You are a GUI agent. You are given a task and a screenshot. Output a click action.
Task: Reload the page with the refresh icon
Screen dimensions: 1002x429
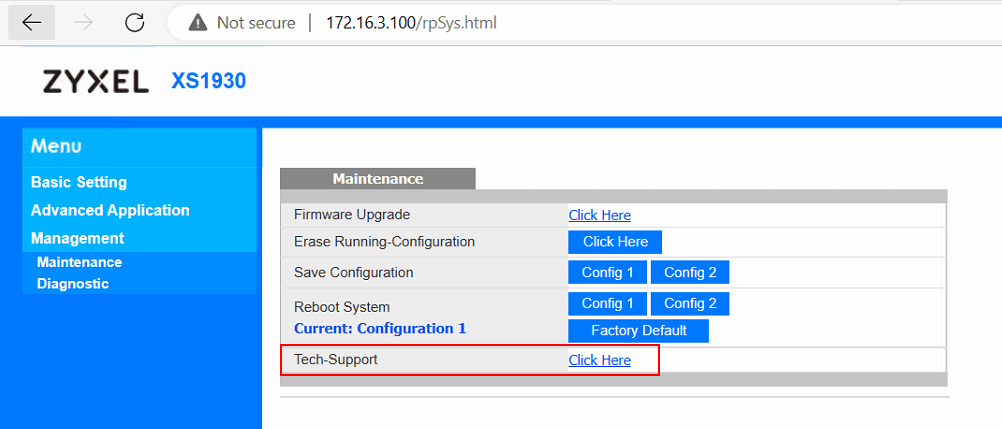tap(134, 23)
